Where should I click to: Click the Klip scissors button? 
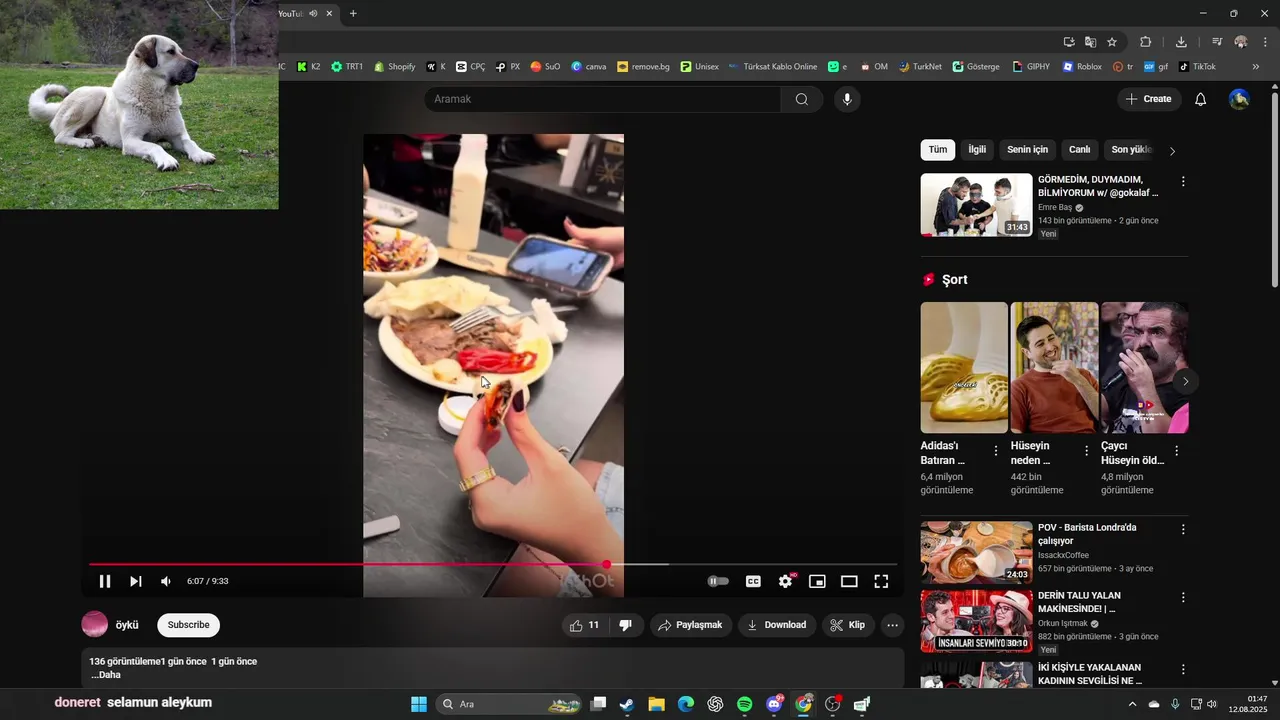[848, 625]
